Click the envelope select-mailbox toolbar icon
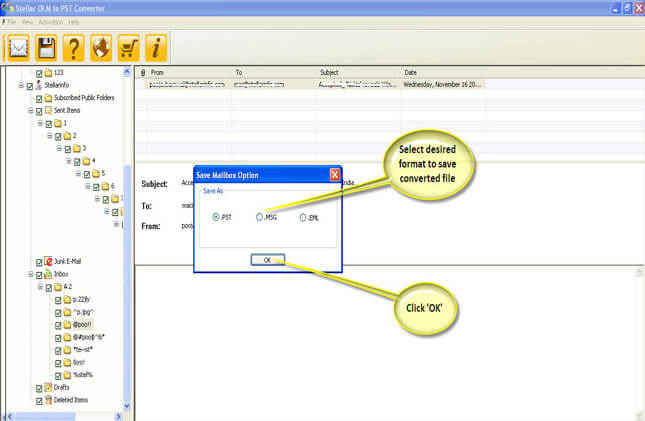 18,48
